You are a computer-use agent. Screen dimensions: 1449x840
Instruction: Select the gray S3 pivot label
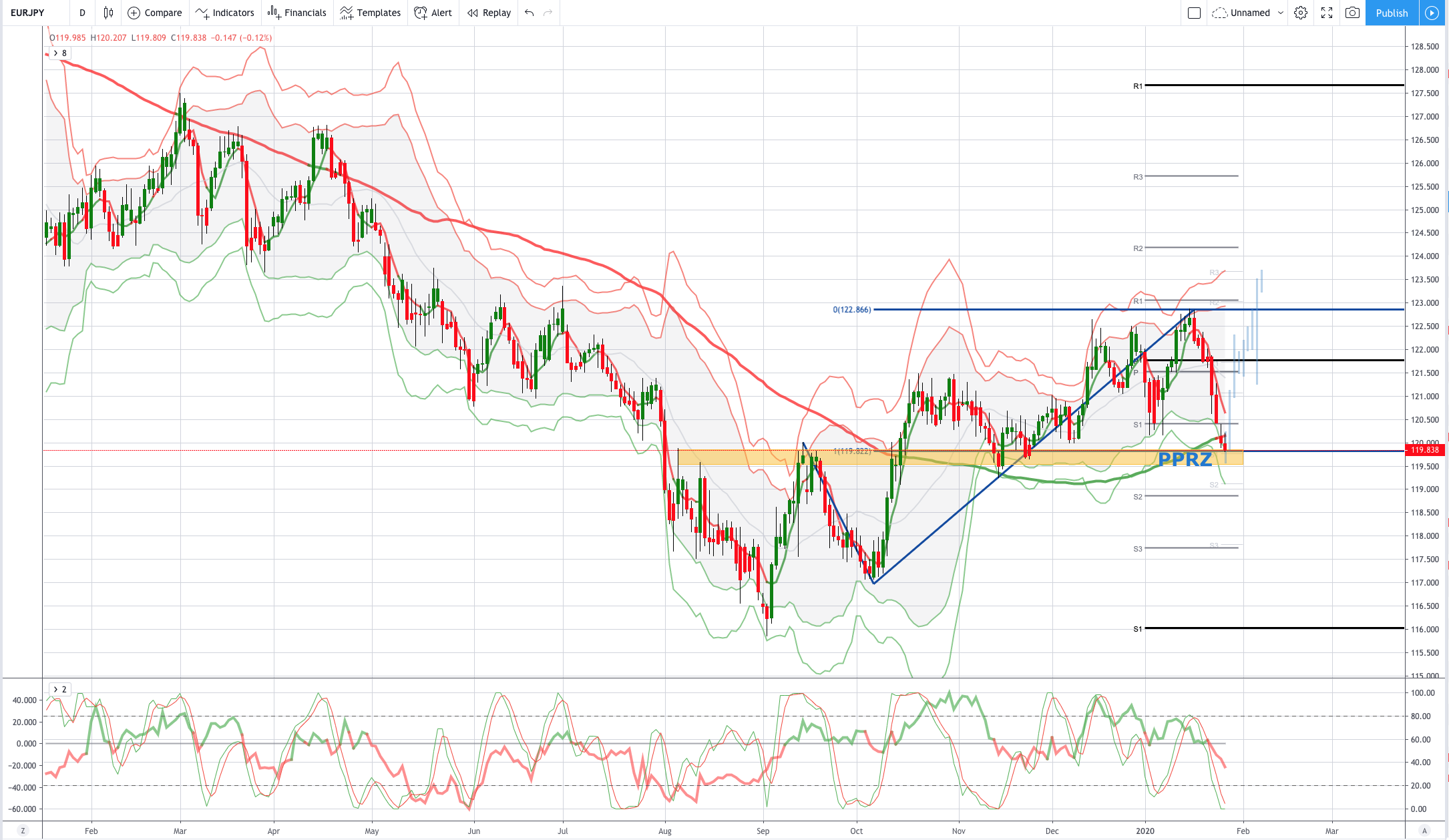(x=1138, y=549)
